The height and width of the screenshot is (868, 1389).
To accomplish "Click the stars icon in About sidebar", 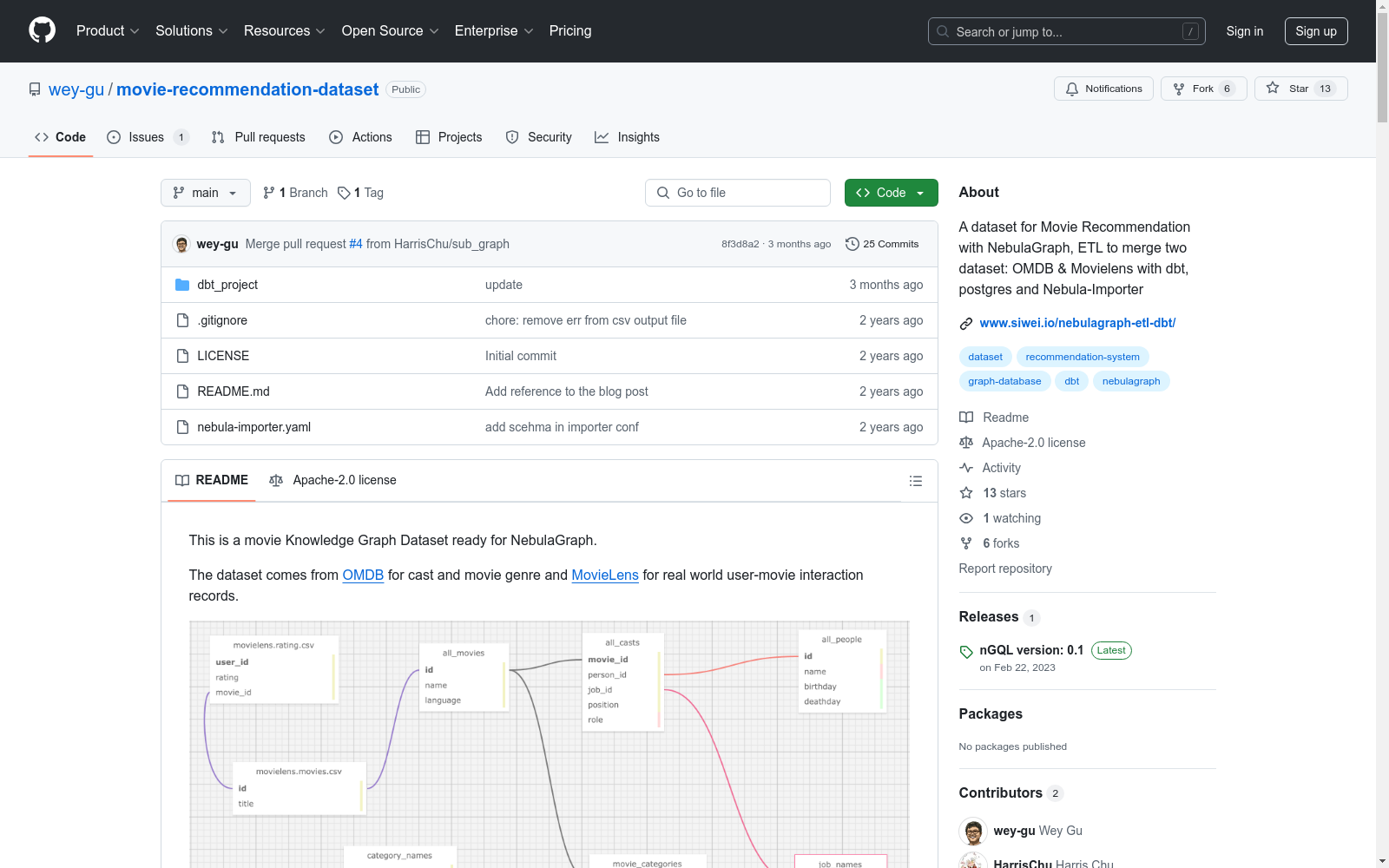I will (966, 493).
